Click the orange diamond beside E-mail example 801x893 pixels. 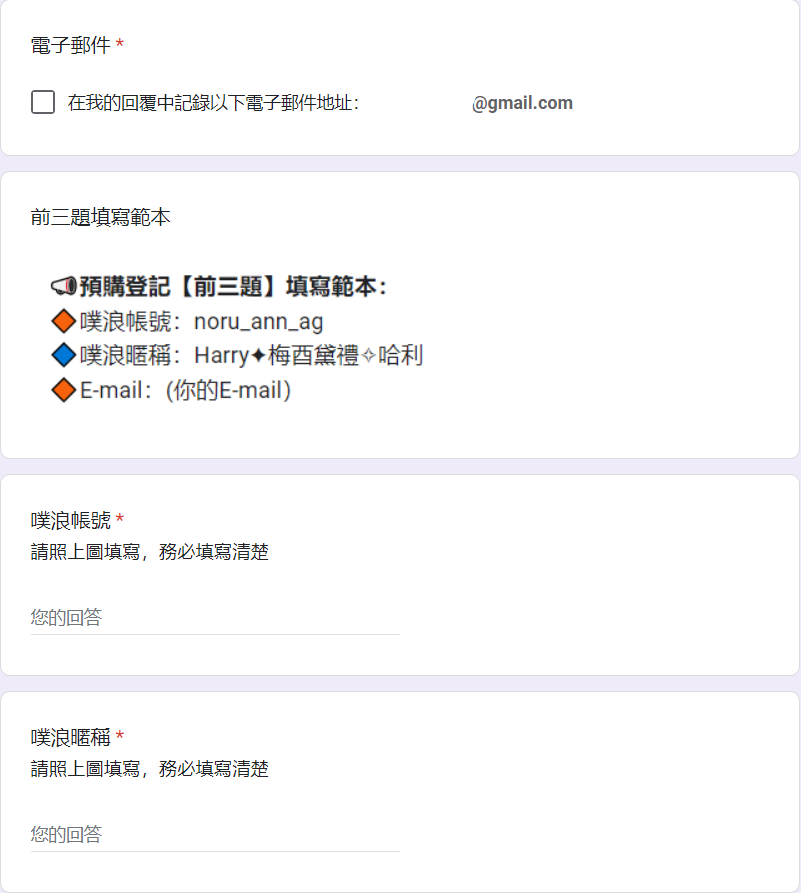63,390
